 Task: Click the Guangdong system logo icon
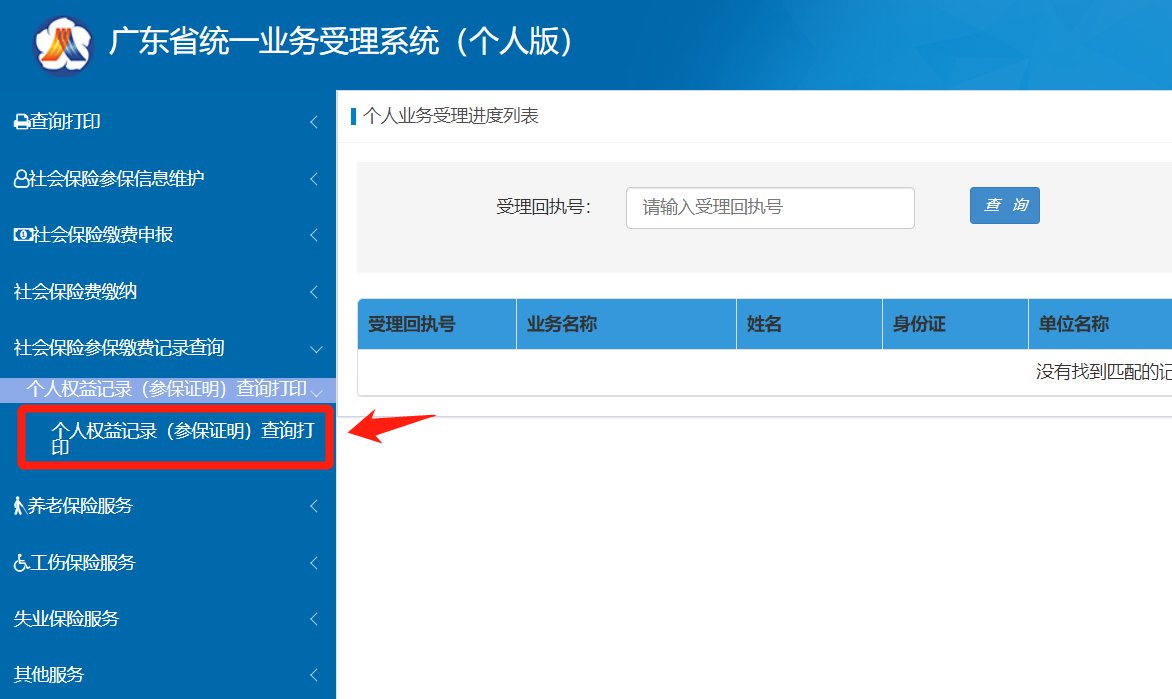[x=62, y=43]
